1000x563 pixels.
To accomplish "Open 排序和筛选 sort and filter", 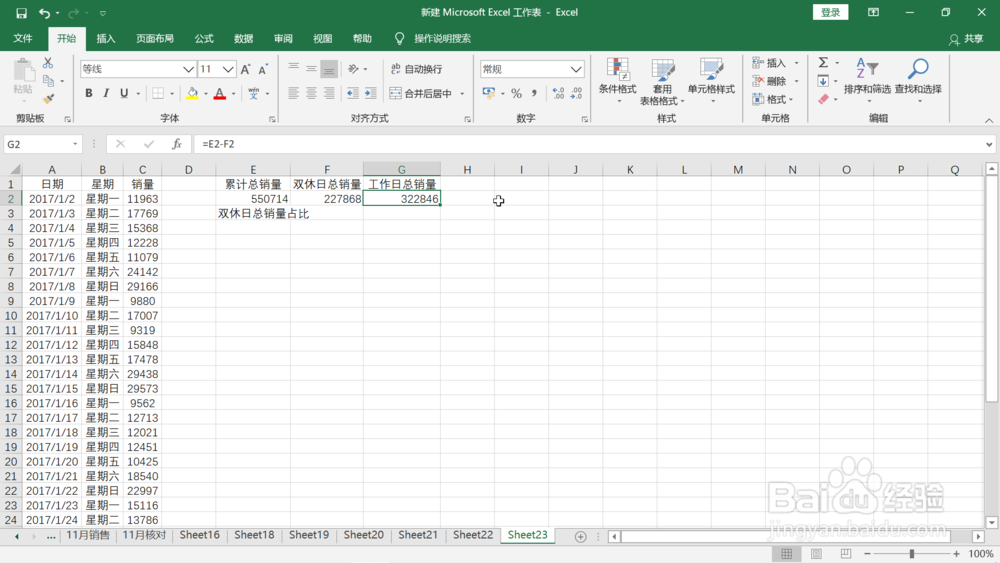I will coord(867,81).
